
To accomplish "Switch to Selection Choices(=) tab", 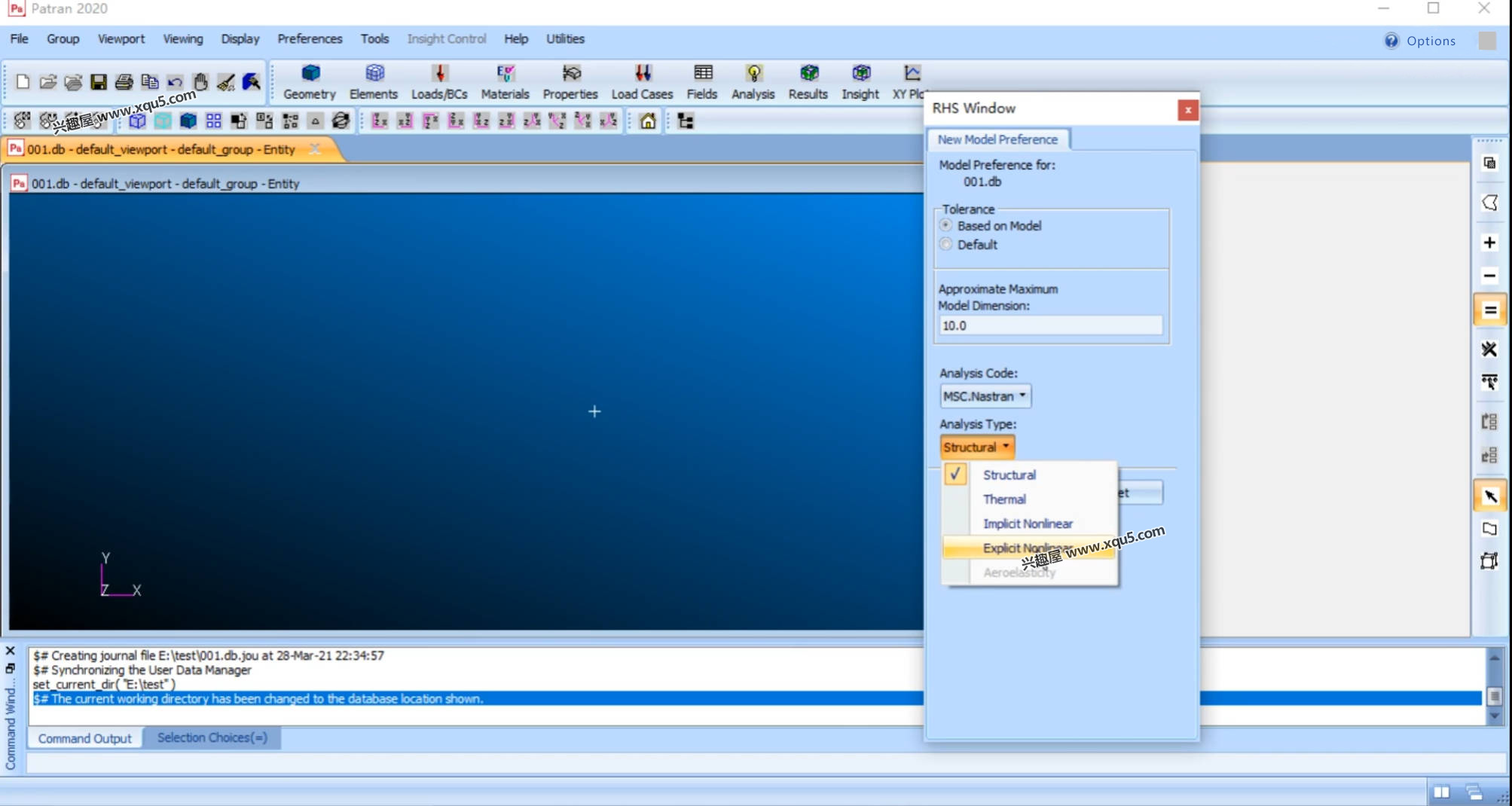I will [212, 737].
